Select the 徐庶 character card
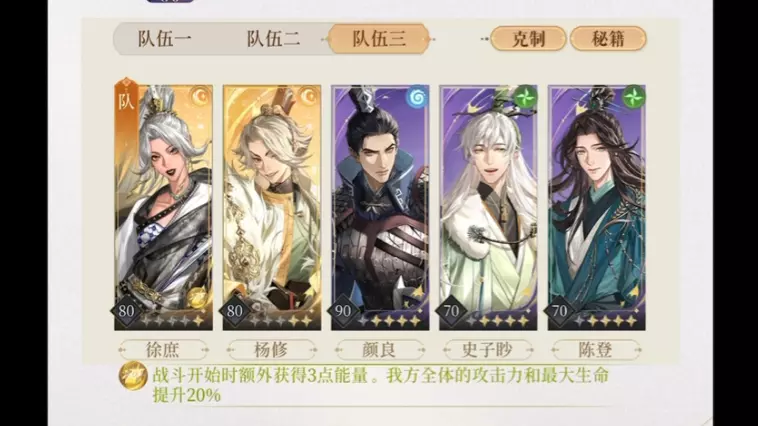 coord(163,208)
